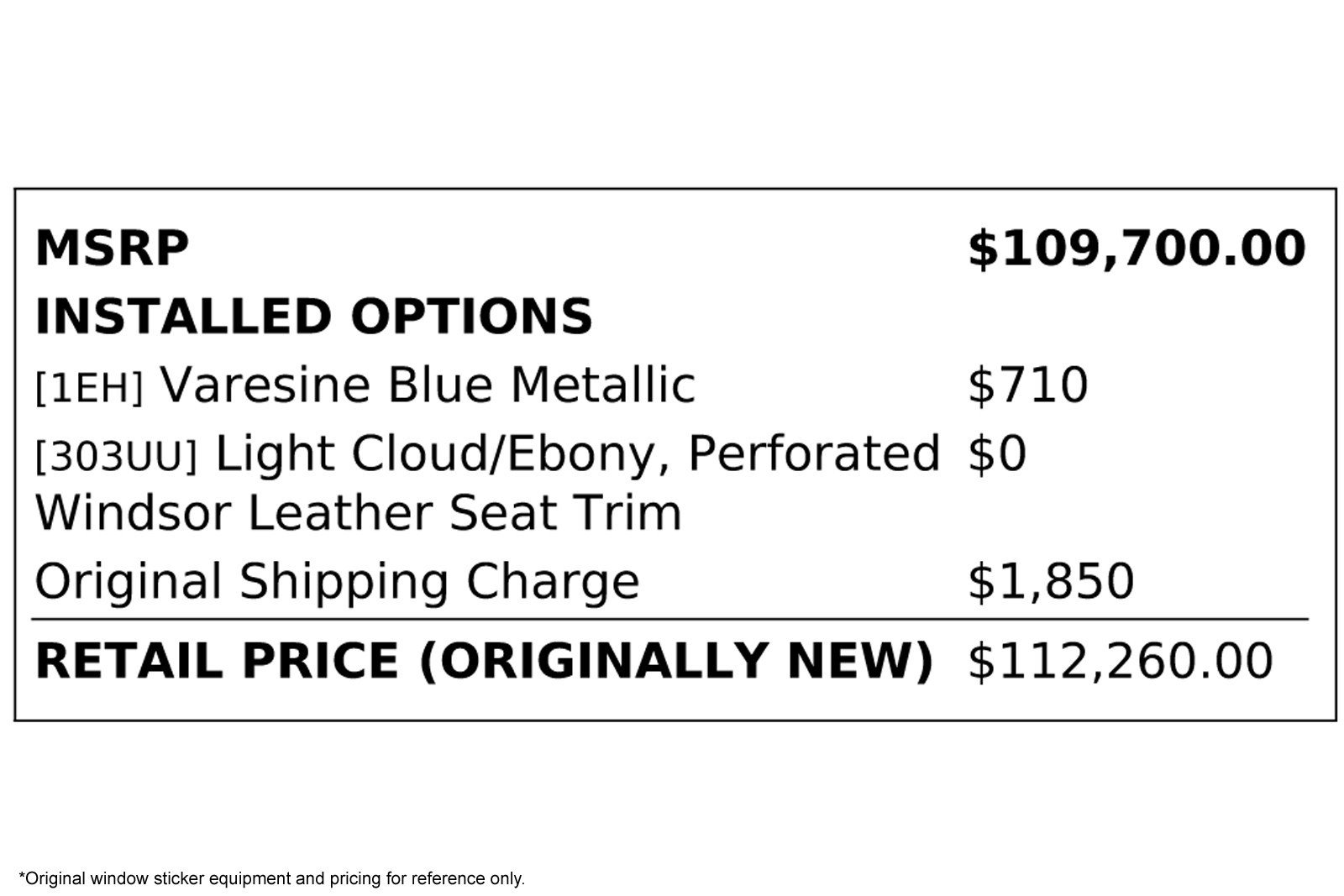The height and width of the screenshot is (896, 1344).
Task: Click Windsor Leather Seat Trim line
Action: [358, 513]
